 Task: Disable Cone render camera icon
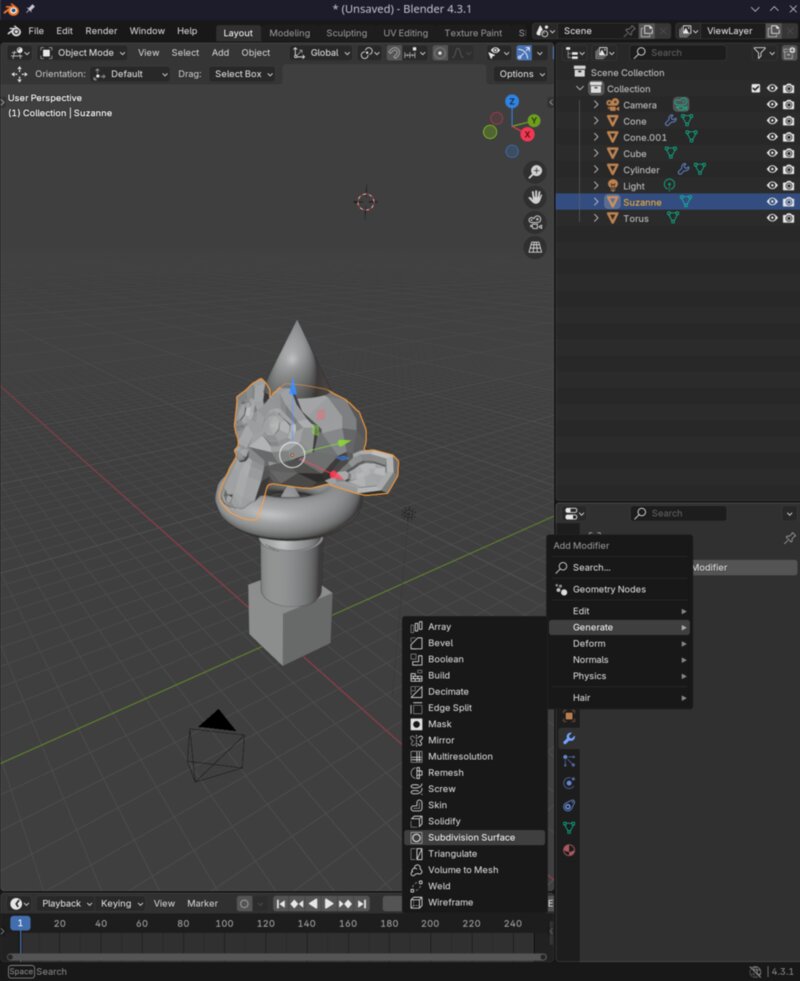click(789, 121)
